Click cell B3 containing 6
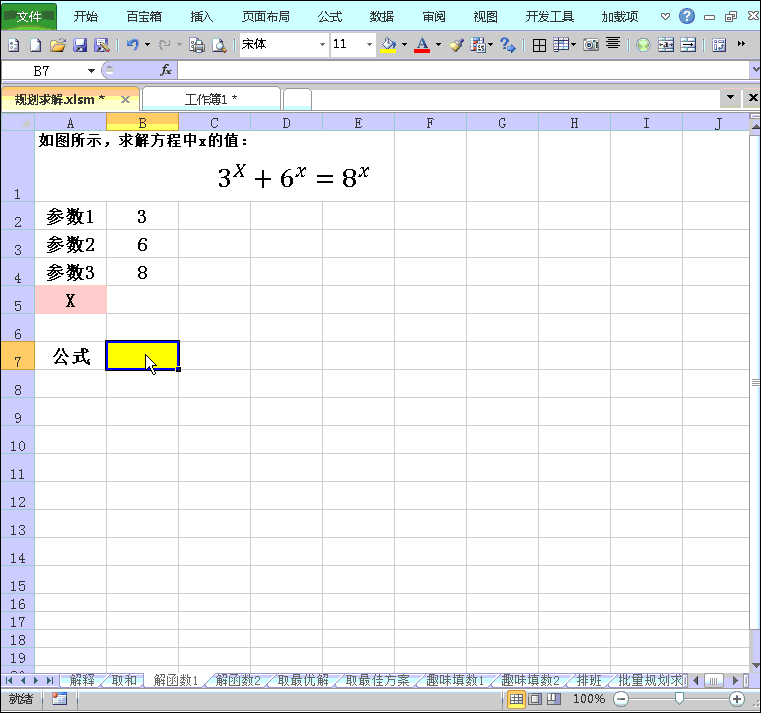Screen dimensions: 761x713 (142, 244)
